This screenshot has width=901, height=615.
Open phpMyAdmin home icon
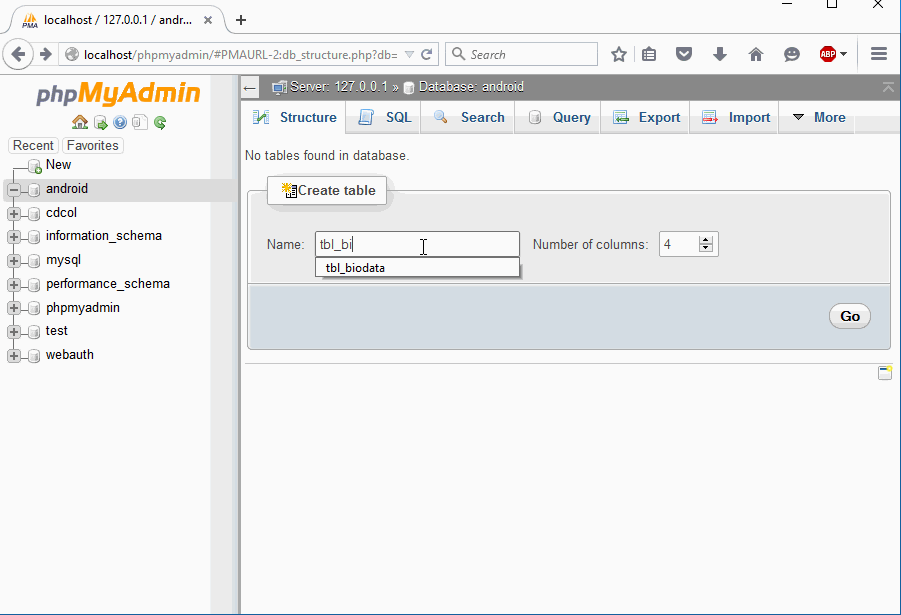80,122
